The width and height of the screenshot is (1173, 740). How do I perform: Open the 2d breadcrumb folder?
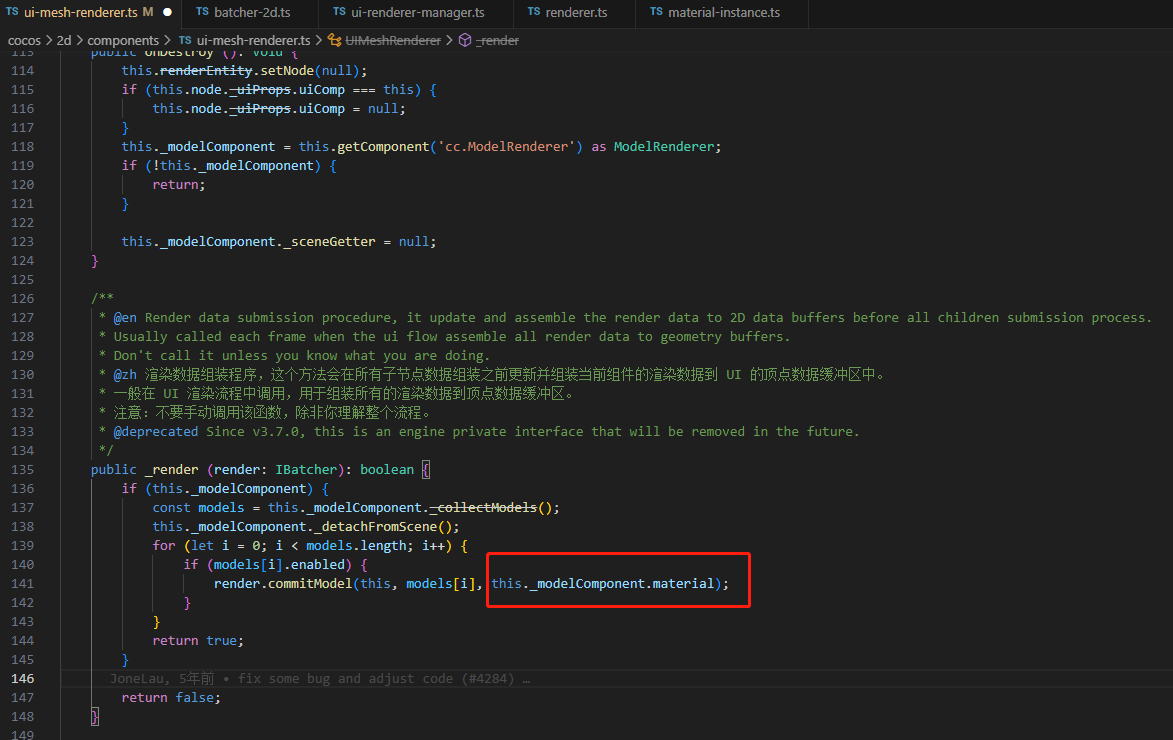click(64, 40)
